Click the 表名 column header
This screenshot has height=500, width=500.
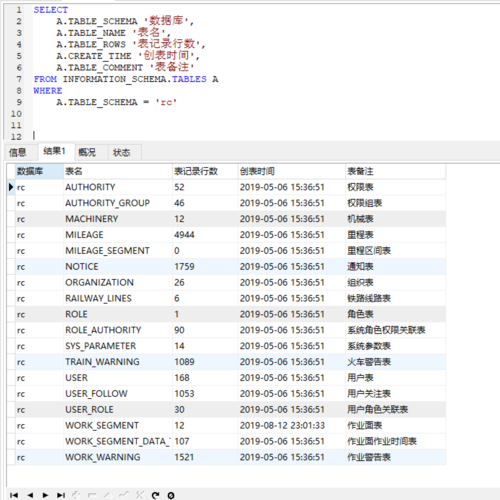click(x=118, y=171)
